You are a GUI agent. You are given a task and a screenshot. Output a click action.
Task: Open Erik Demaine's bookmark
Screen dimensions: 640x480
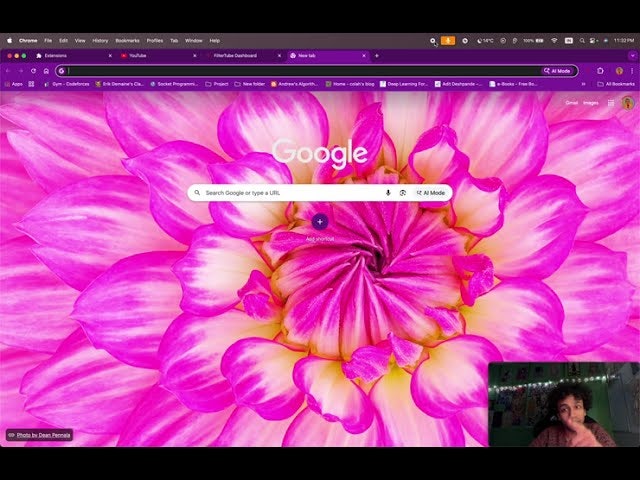click(119, 84)
